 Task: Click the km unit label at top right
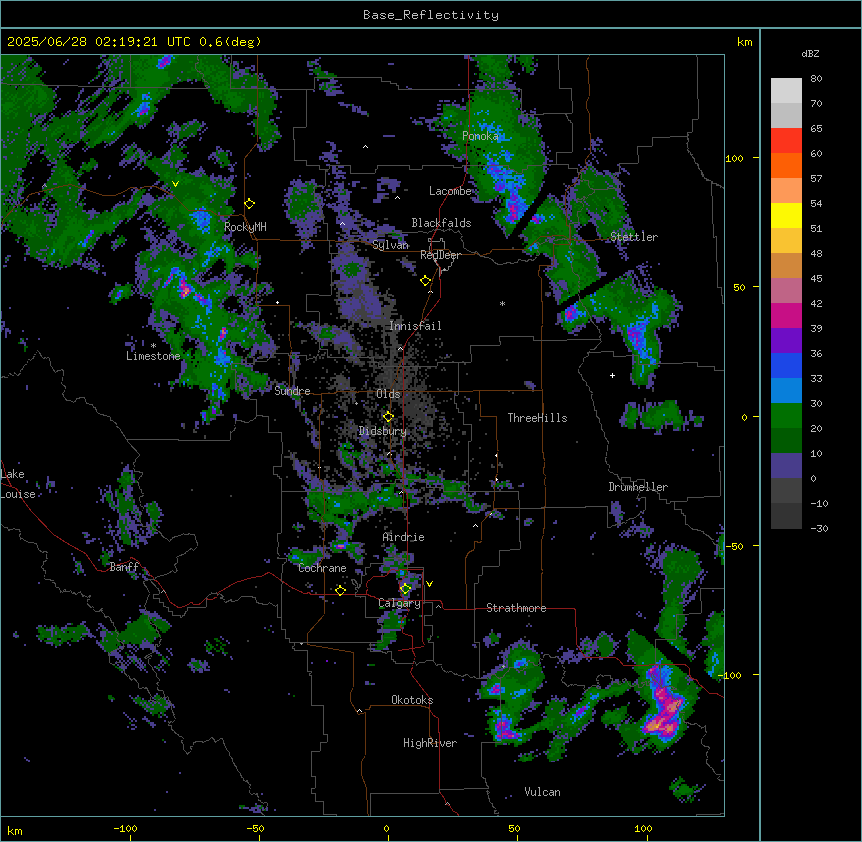744,42
